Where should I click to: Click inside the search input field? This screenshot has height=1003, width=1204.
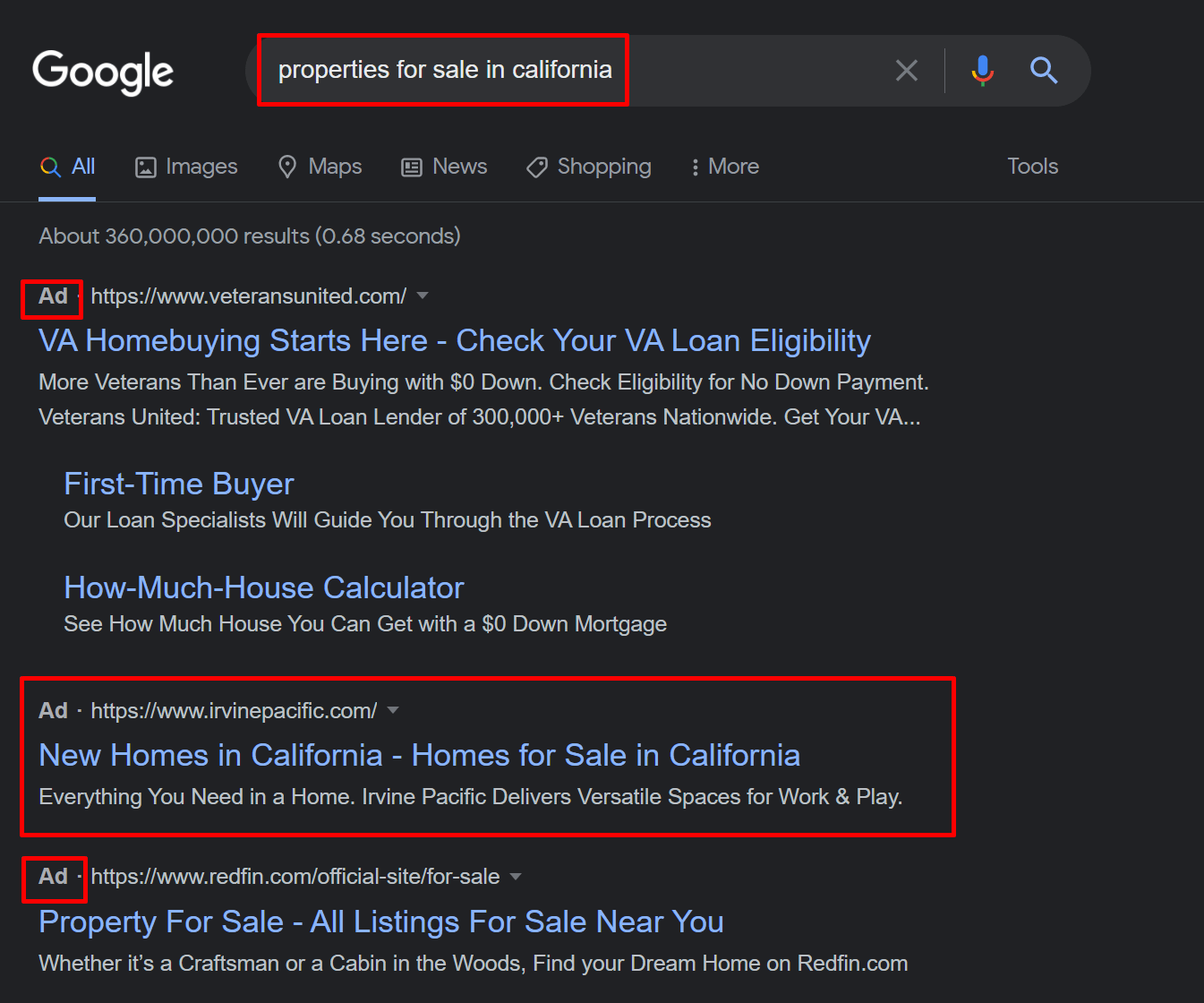(445, 69)
